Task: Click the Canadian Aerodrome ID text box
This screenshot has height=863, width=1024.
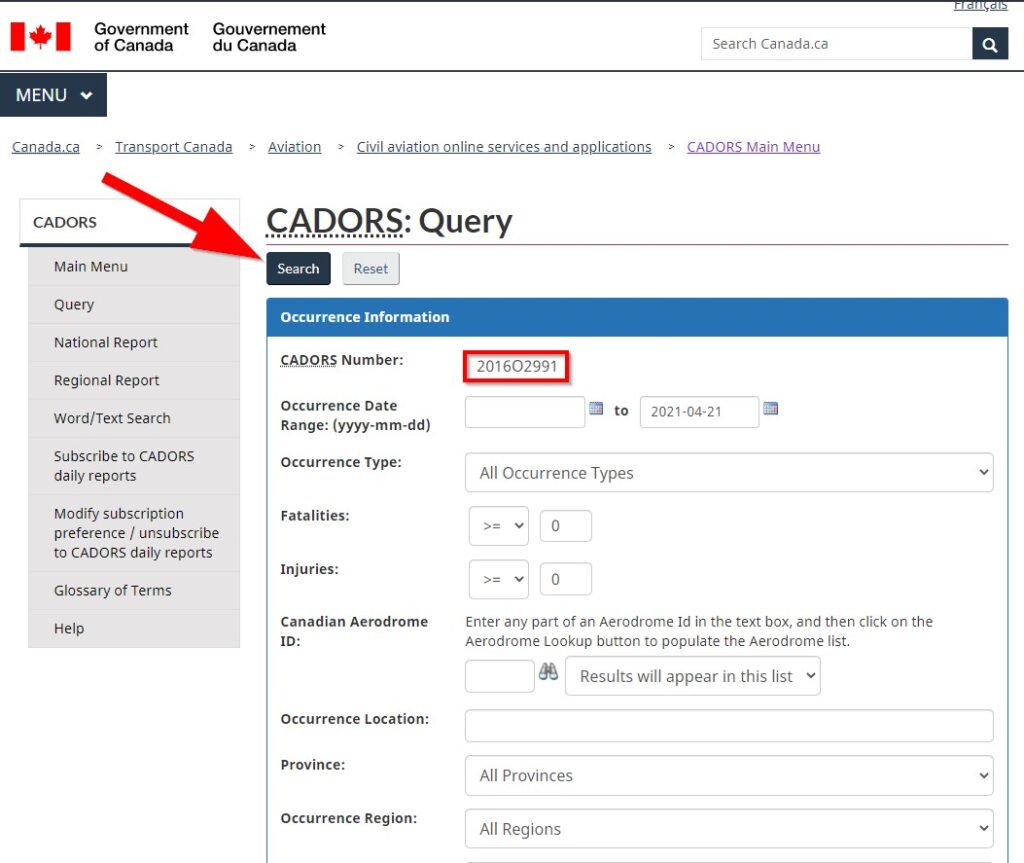Action: (x=500, y=676)
